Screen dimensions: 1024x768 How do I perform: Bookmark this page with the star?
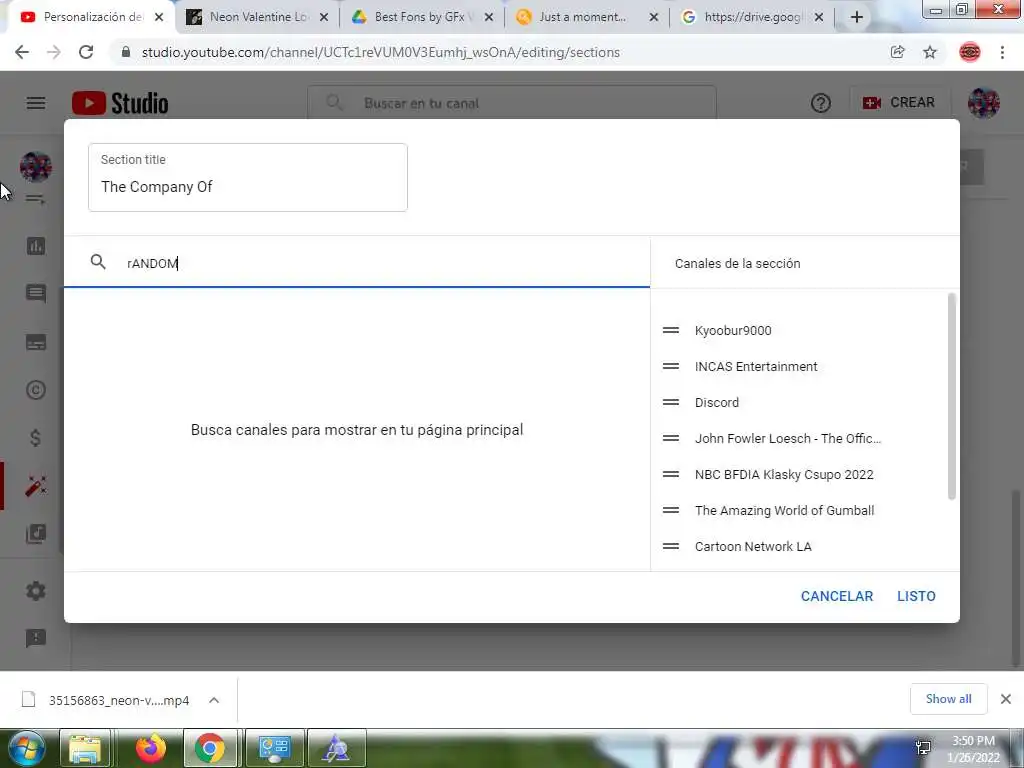[x=930, y=52]
